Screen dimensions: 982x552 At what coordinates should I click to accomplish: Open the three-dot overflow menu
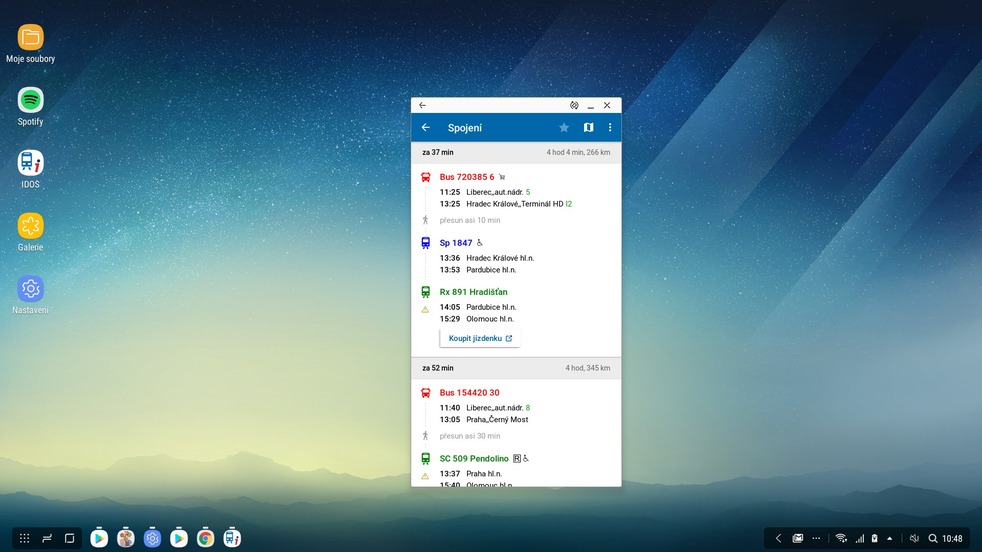point(610,128)
